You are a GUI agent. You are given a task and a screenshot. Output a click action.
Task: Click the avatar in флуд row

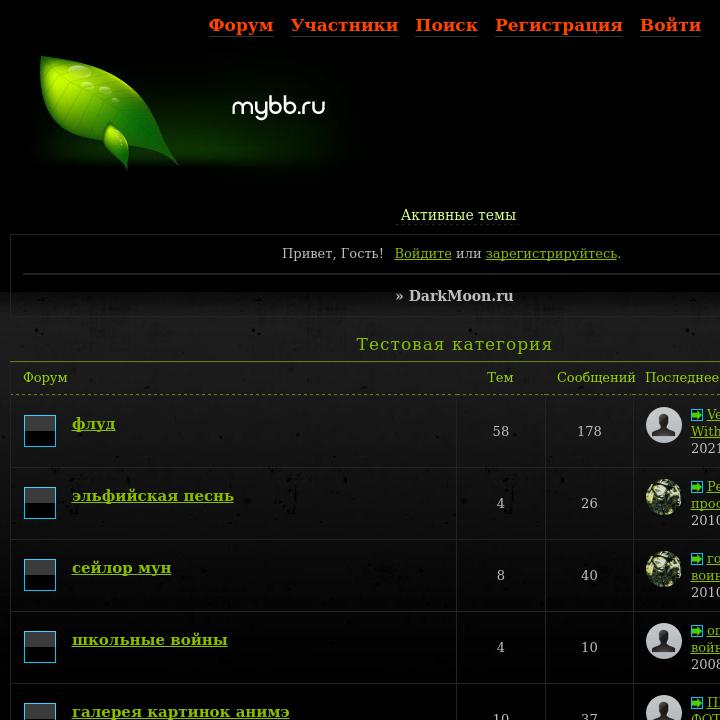[664, 425]
